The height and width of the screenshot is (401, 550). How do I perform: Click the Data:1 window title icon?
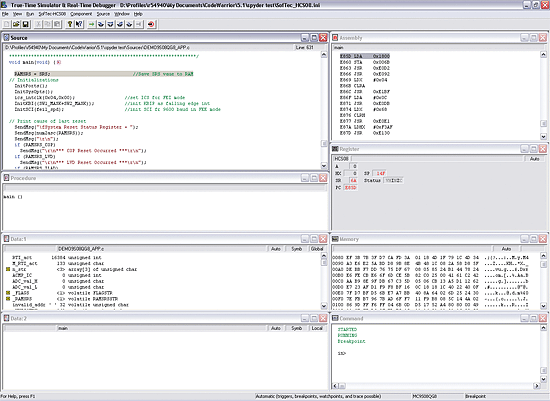pyautogui.click(x=6, y=239)
